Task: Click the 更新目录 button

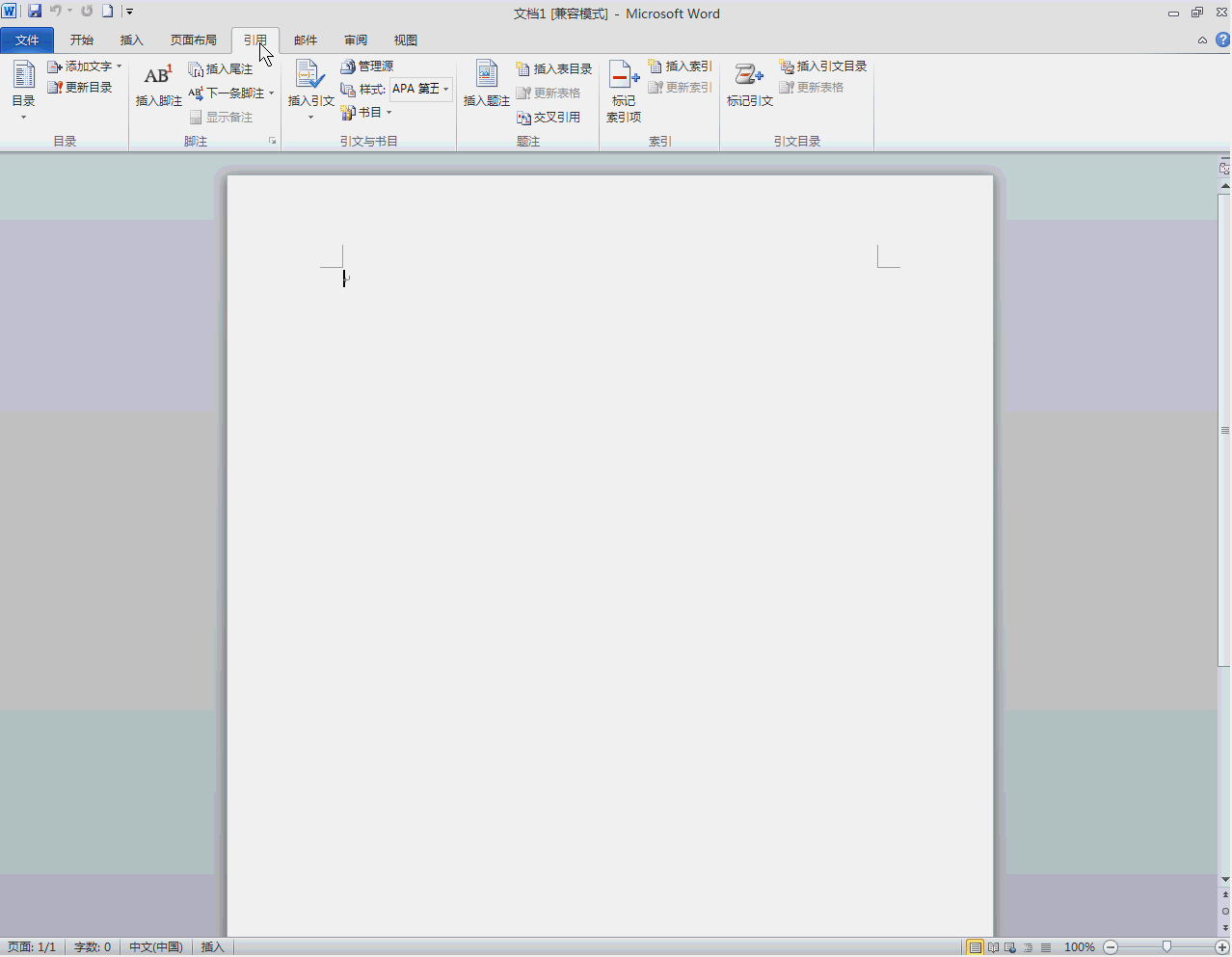Action: tap(80, 88)
